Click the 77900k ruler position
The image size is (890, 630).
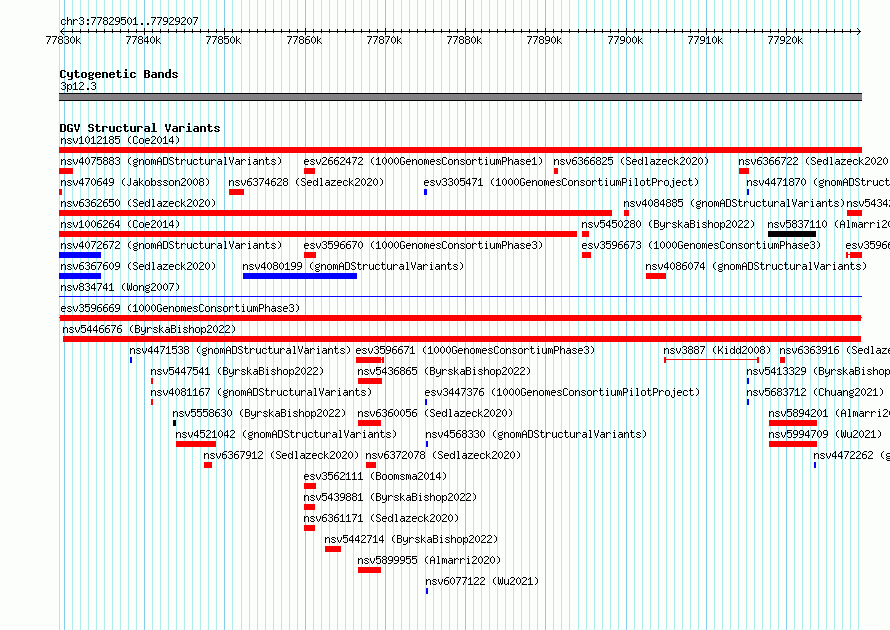click(625, 40)
